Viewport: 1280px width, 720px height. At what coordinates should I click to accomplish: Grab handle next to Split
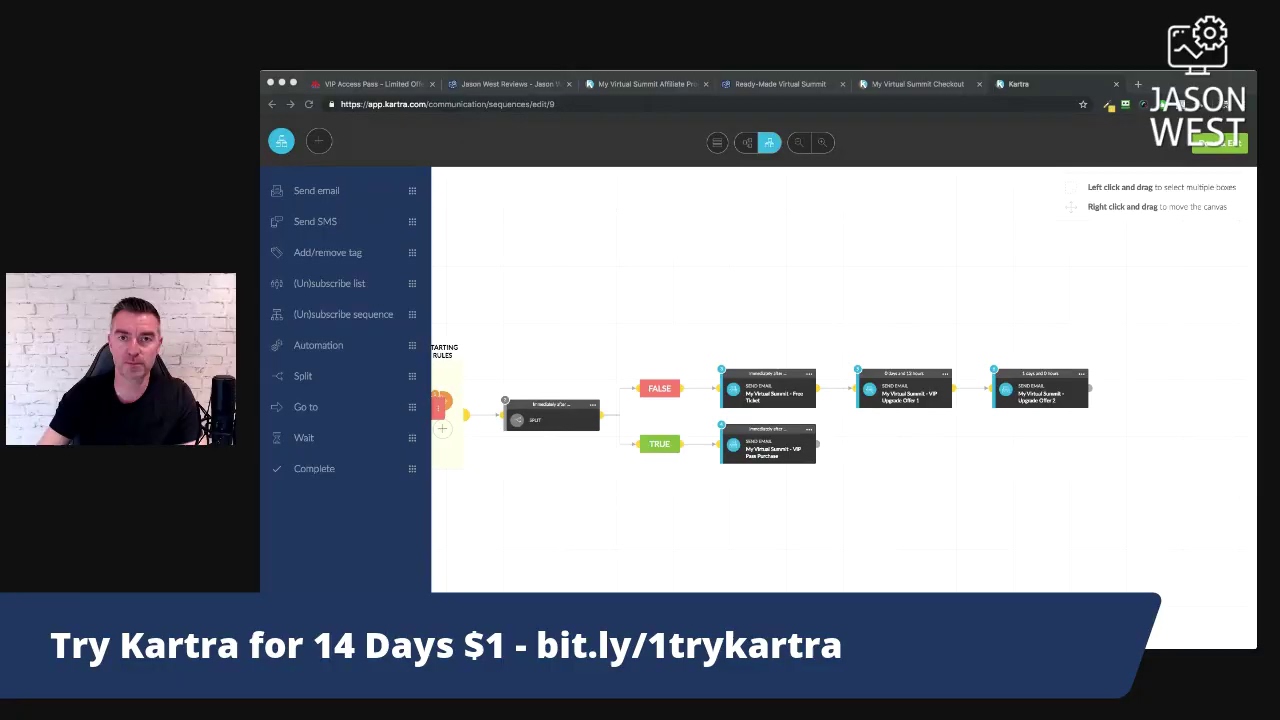pyautogui.click(x=412, y=376)
